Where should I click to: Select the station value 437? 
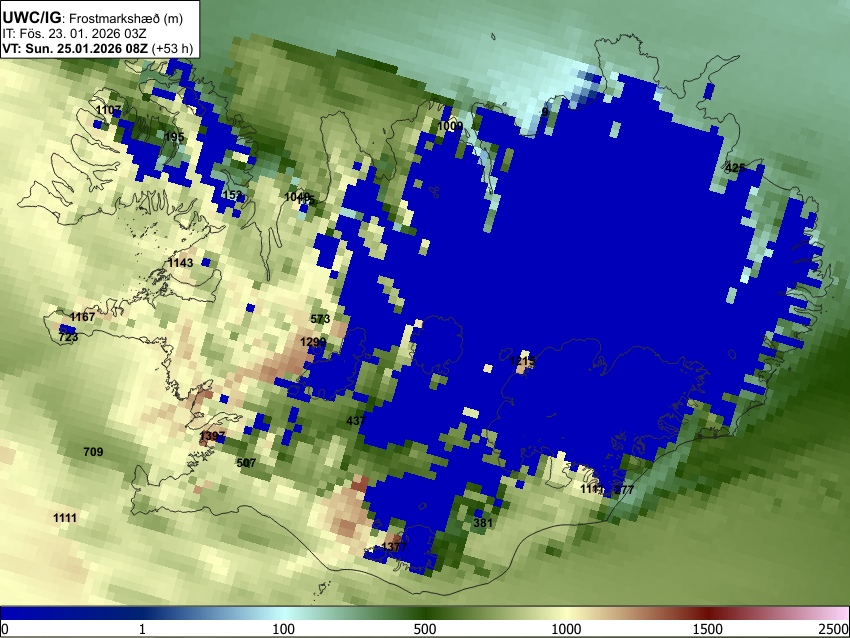[356, 420]
